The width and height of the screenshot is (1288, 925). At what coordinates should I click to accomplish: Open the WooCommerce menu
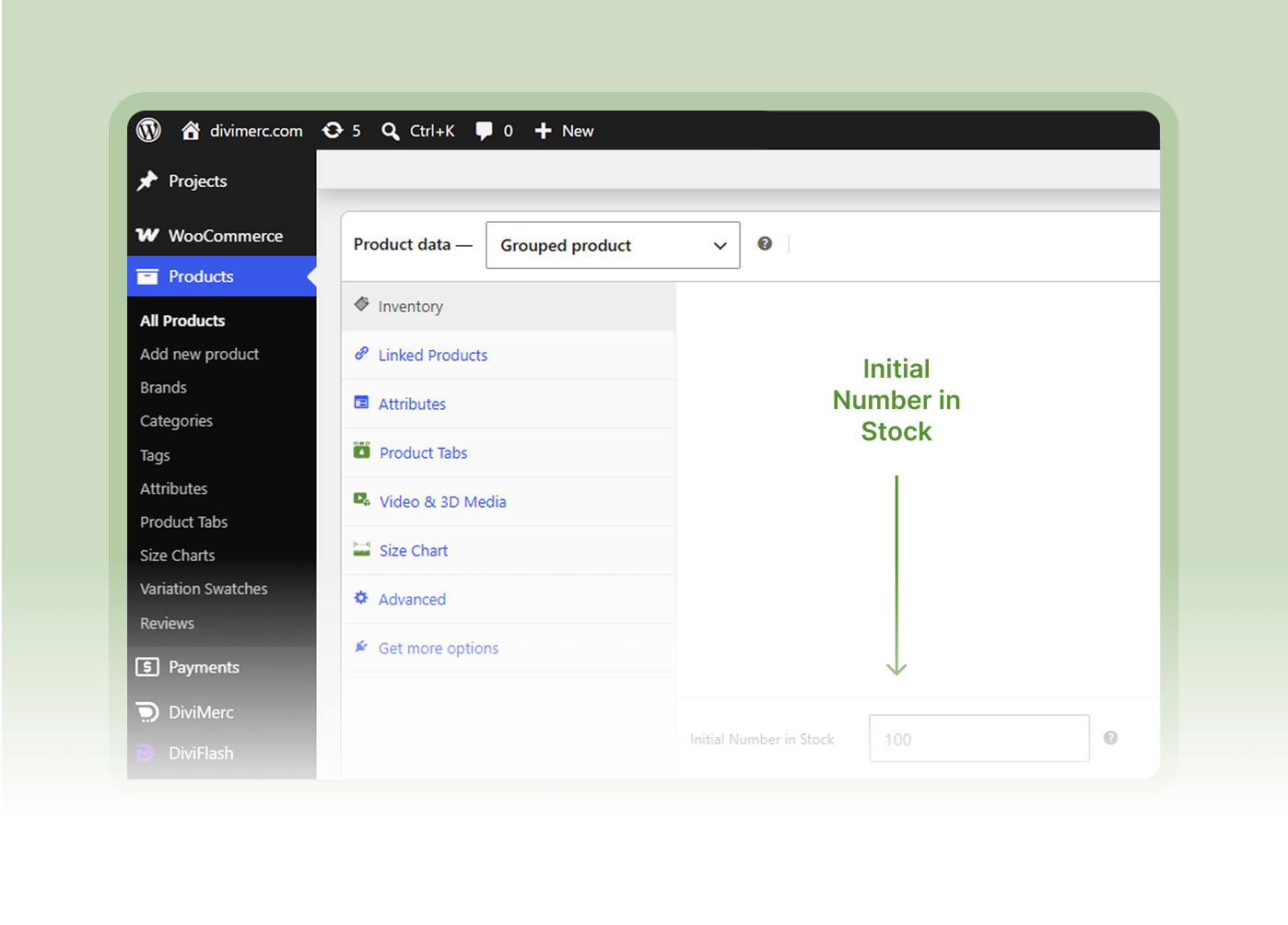[222, 236]
